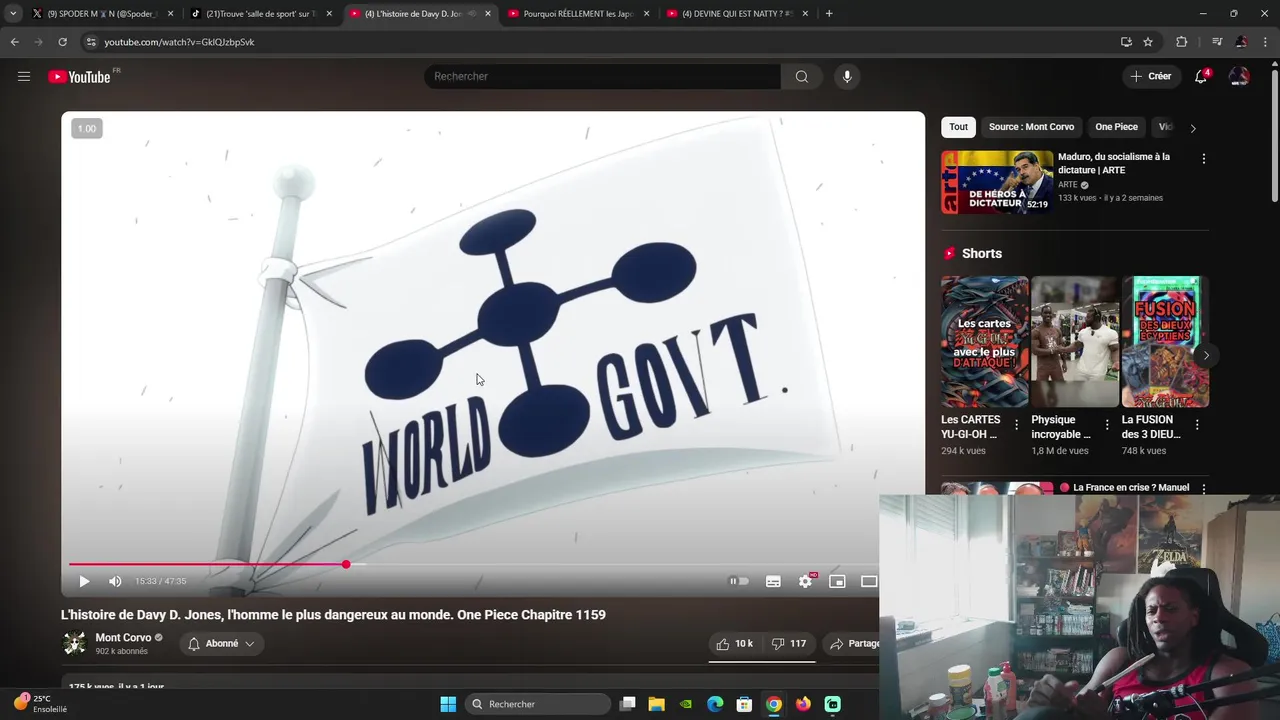Open options for the Physique incroyable short
This screenshot has width=1280, height=720.
[1106, 425]
